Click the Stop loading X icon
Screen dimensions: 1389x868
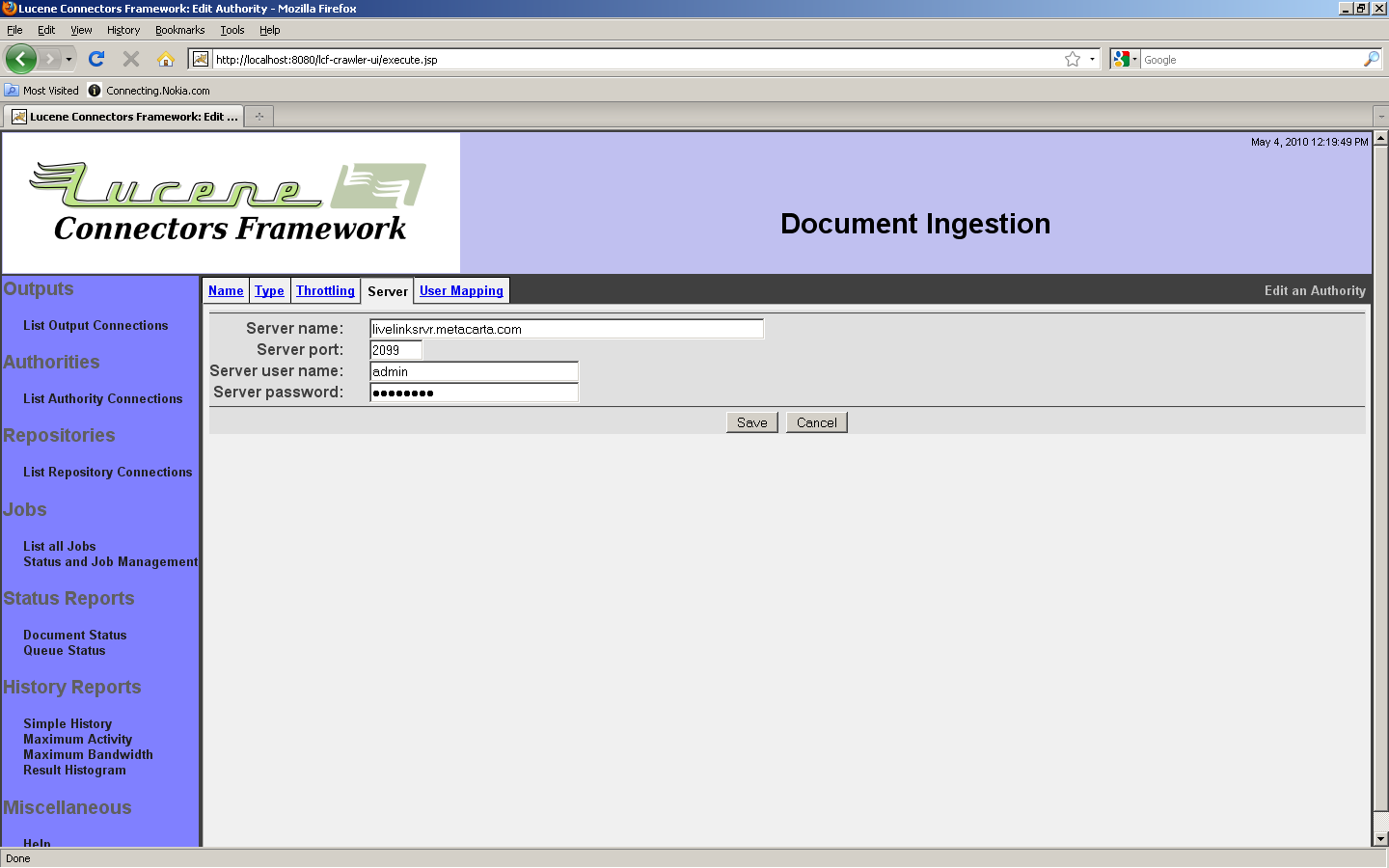coord(131,59)
